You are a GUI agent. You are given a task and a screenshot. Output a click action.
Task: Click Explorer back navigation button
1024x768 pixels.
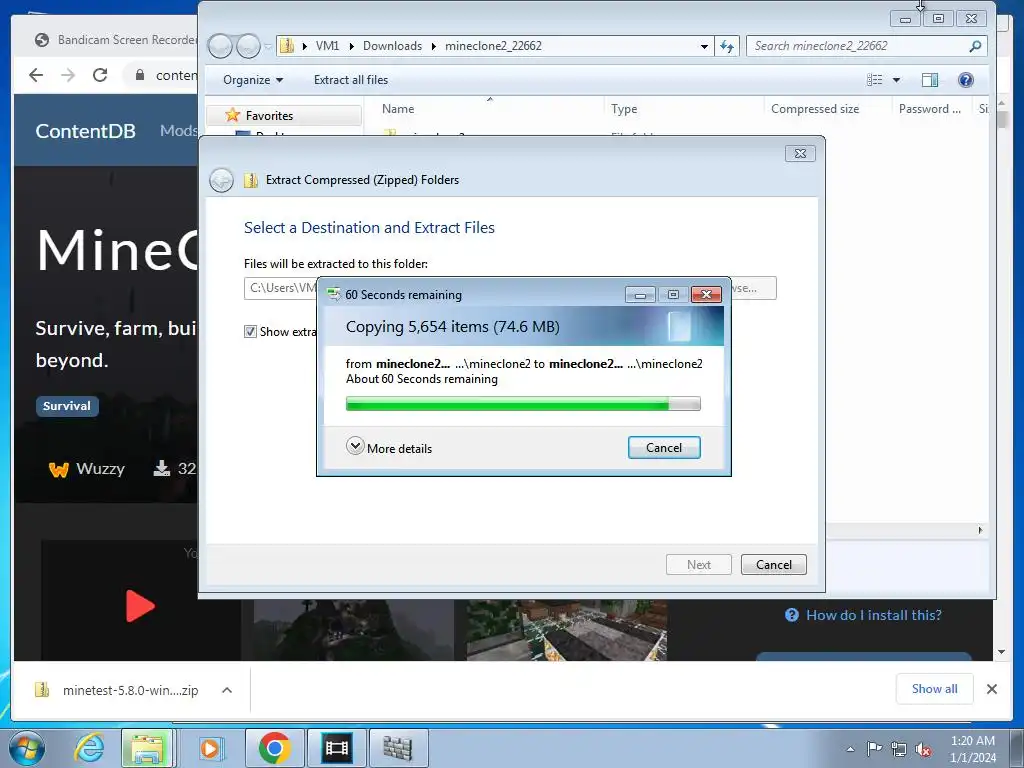[221, 46]
